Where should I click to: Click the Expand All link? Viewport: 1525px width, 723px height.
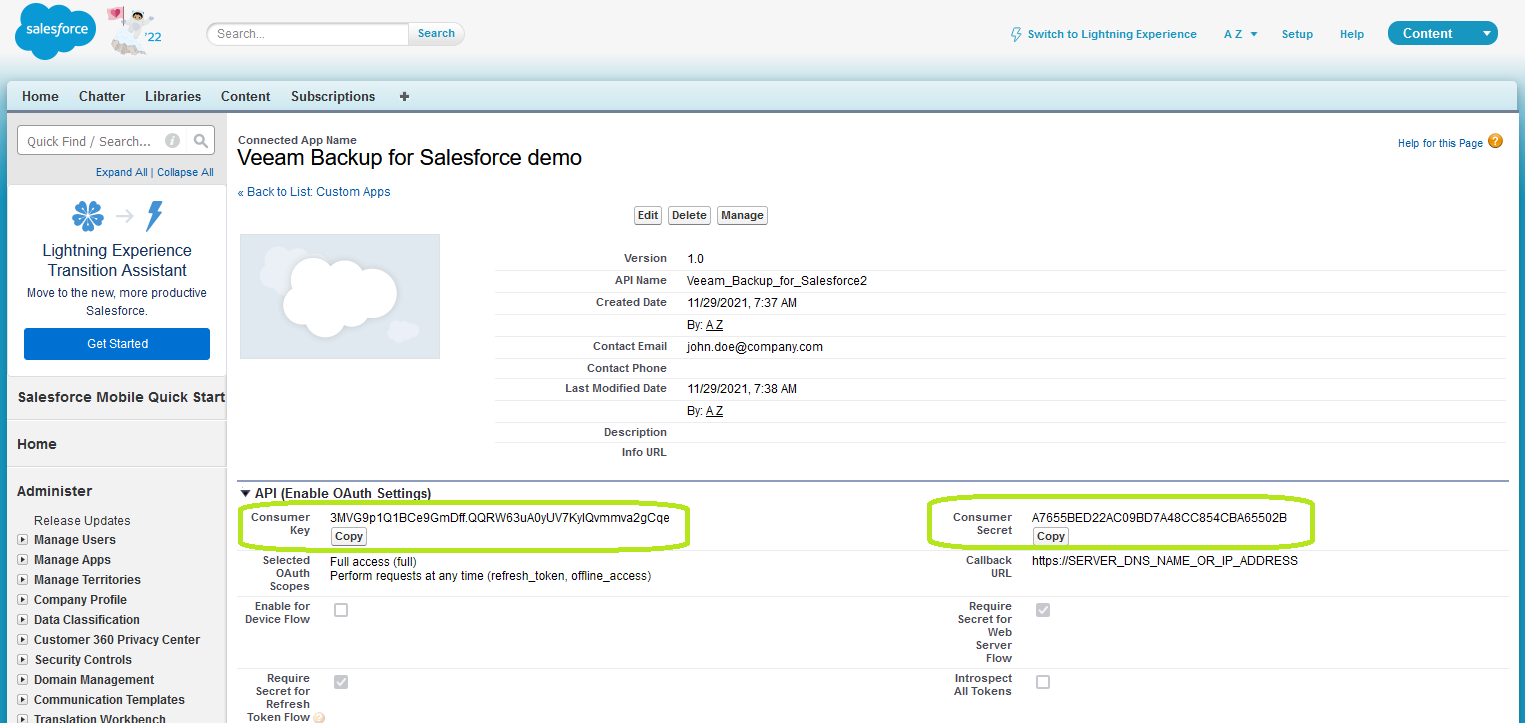121,172
